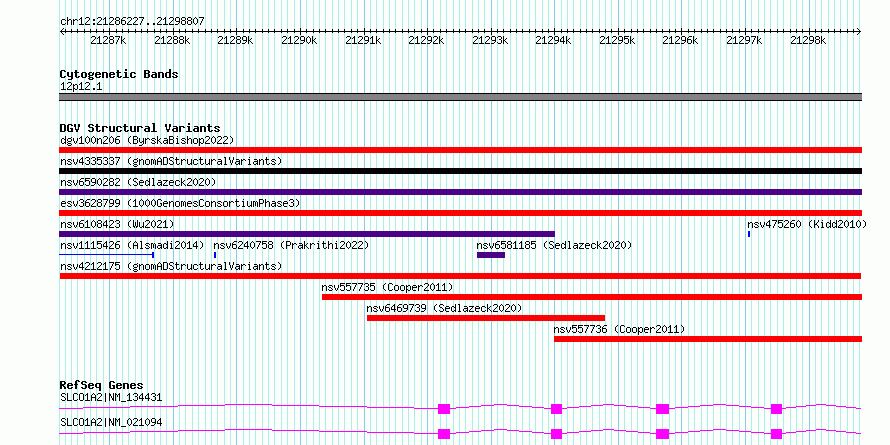Image resolution: width=890 pixels, height=445 pixels.
Task: Click second exon box of NM_021094
Action: tap(556, 434)
